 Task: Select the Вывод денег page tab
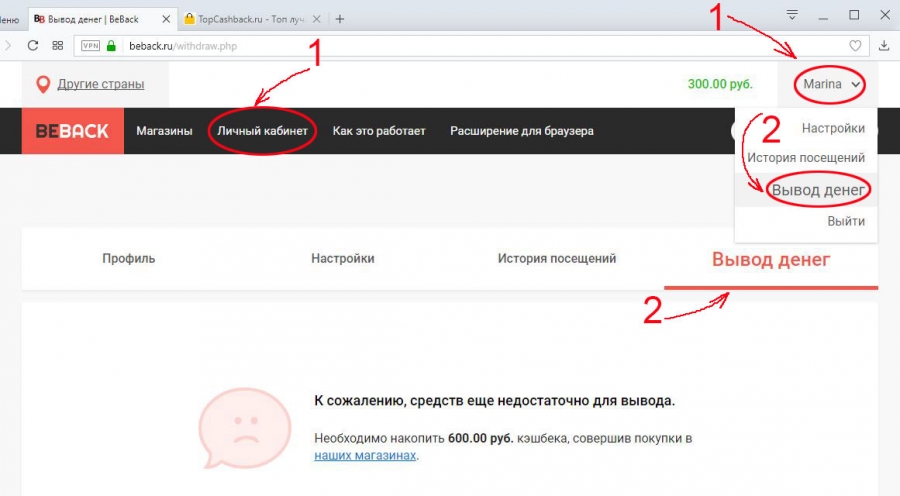[x=771, y=259]
